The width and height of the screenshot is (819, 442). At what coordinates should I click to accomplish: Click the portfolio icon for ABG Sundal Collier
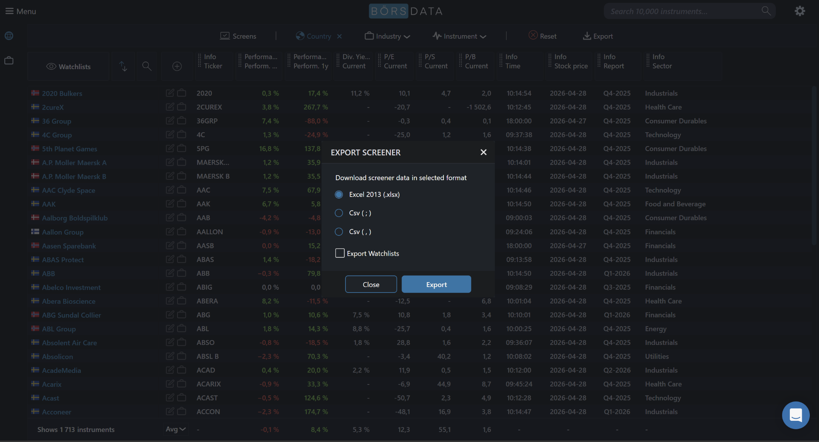pyautogui.click(x=181, y=315)
